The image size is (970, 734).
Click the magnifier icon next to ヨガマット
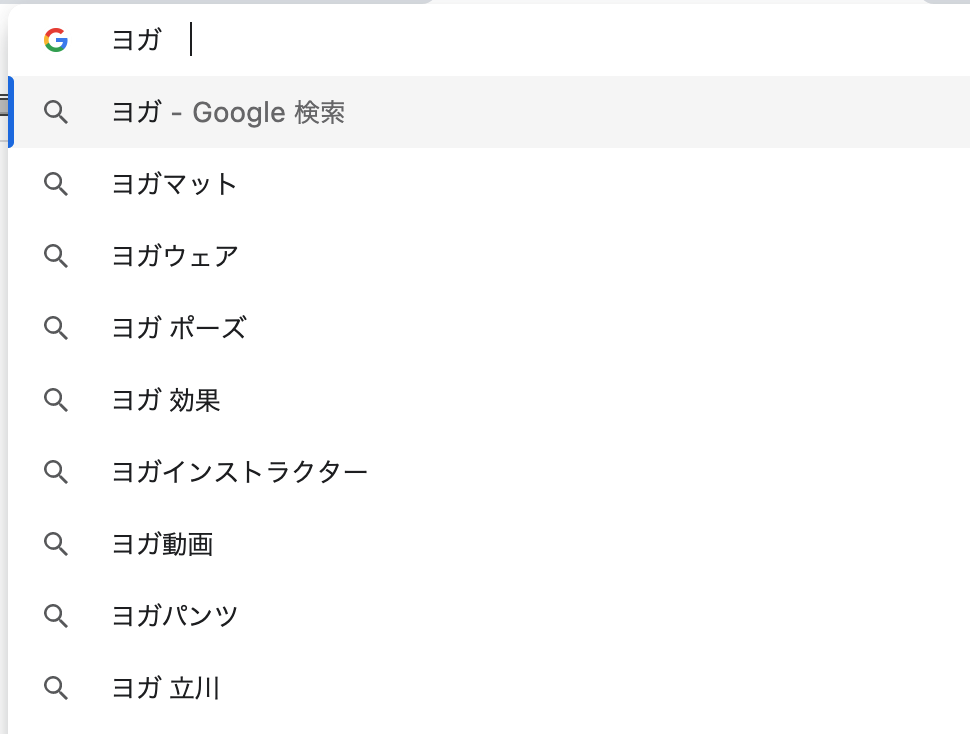56,184
